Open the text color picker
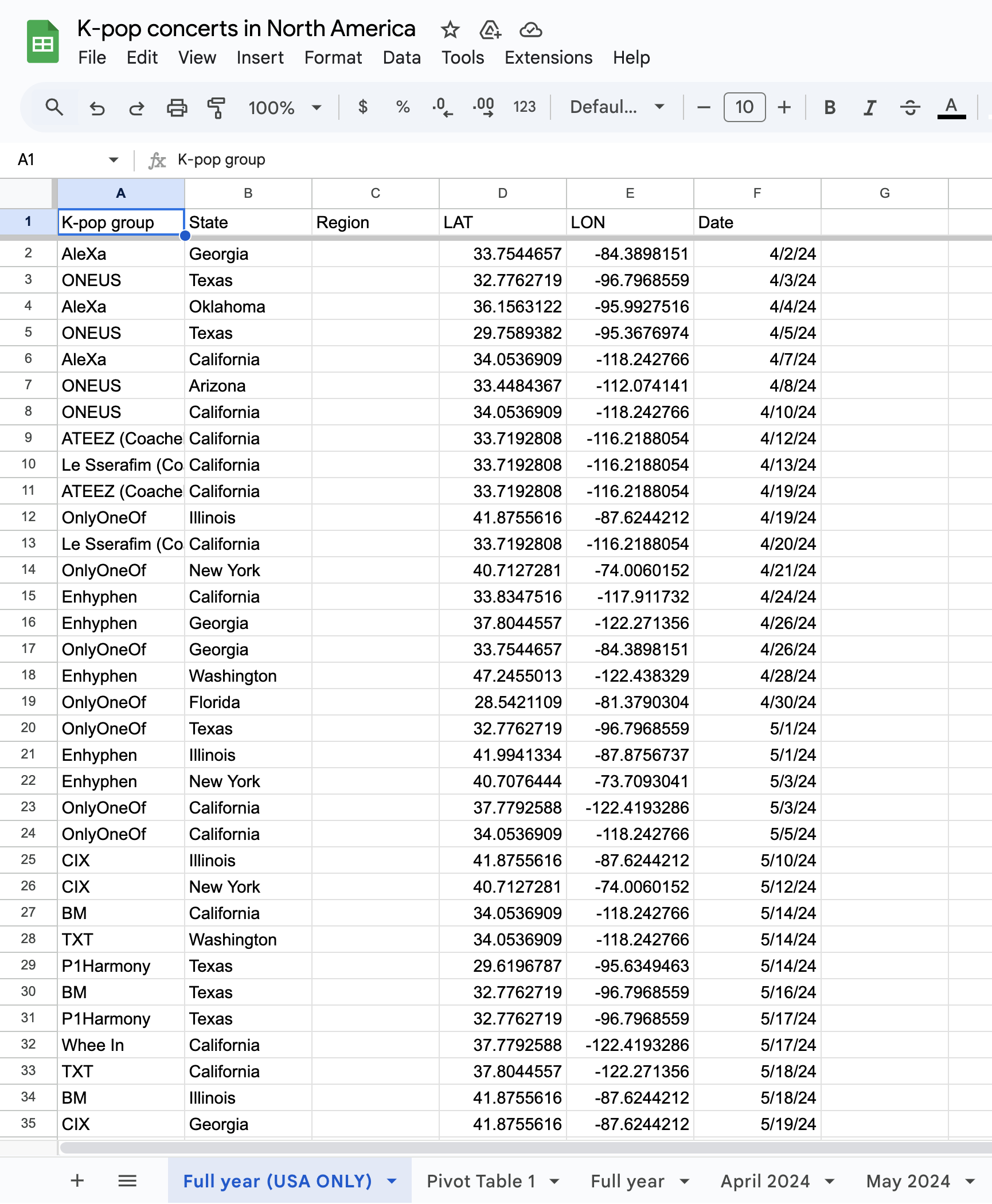992x1204 pixels. [951, 107]
